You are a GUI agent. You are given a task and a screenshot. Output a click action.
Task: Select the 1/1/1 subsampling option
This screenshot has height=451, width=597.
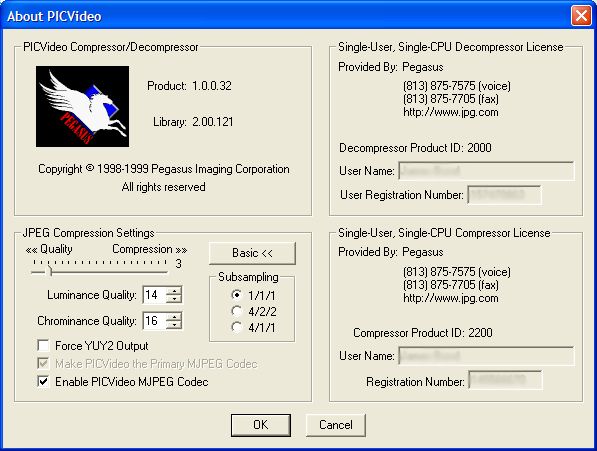click(236, 295)
